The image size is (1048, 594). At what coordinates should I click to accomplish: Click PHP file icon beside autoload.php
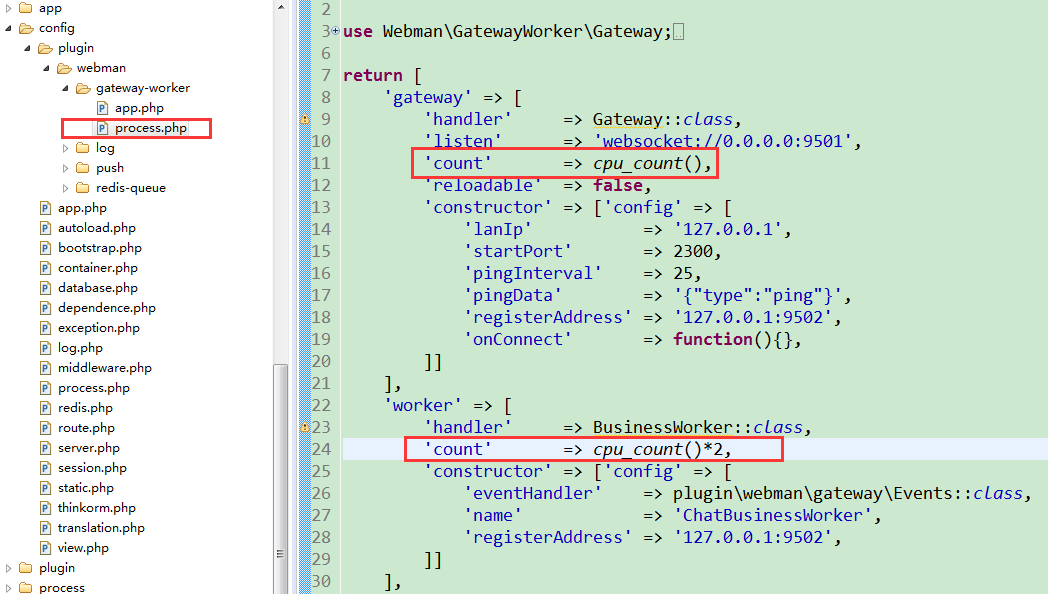[x=45, y=229]
